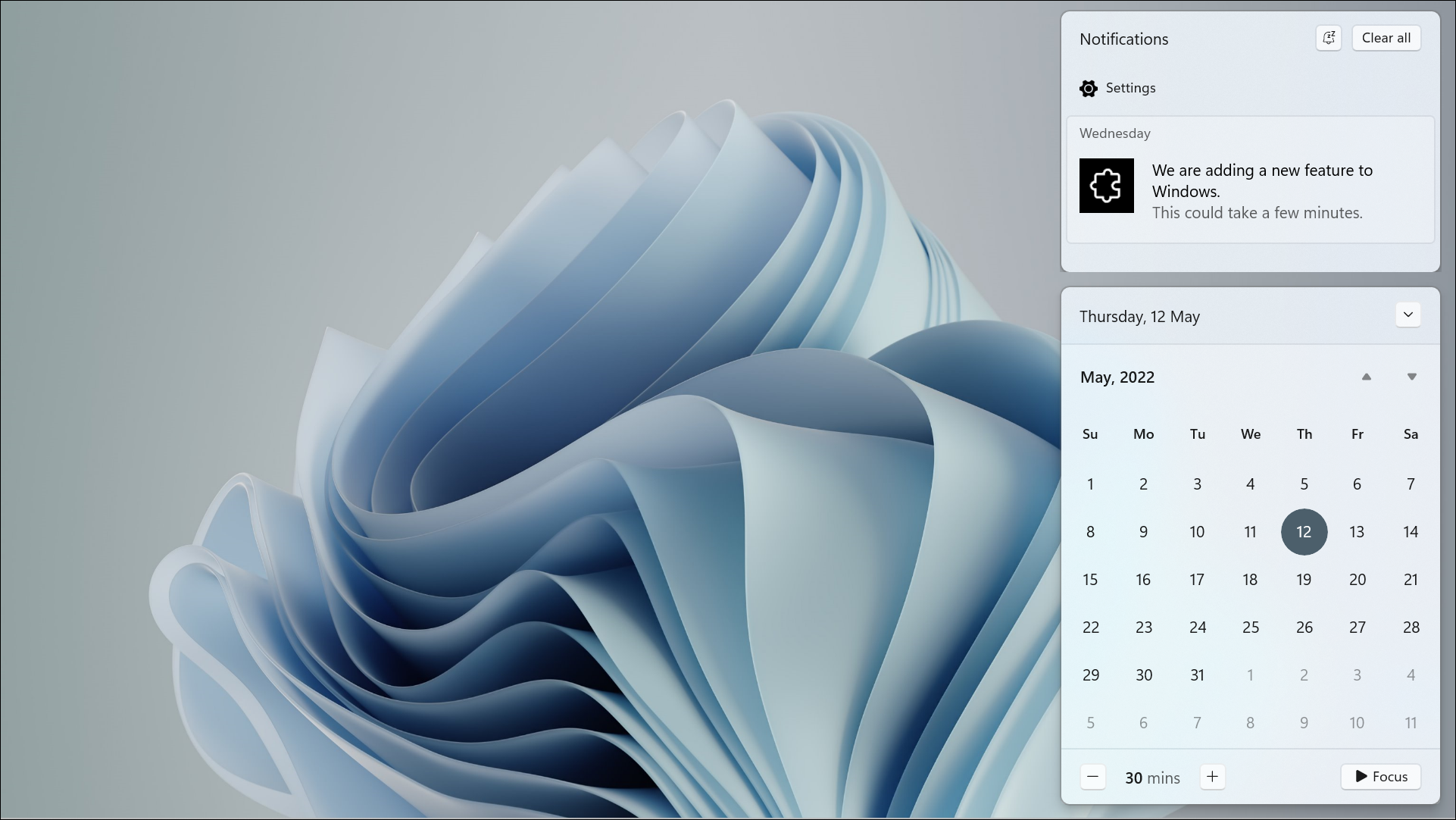Go to previous month with up arrow
1456x820 pixels.
[1366, 377]
